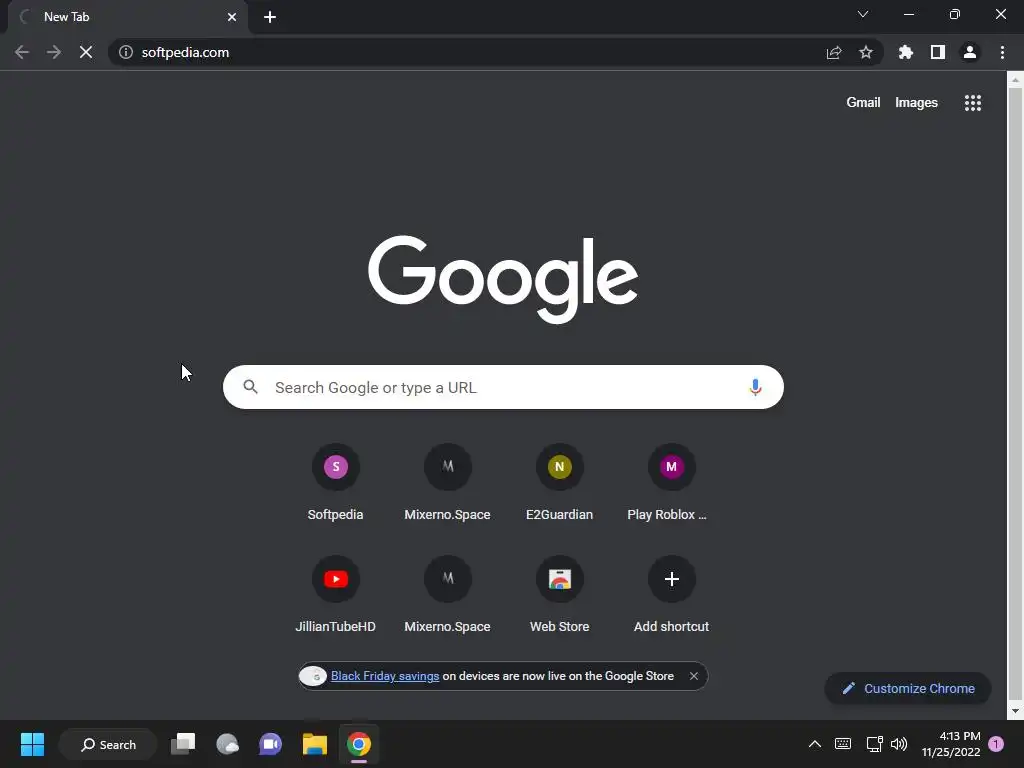Screen dimensions: 1024x768
Task: Show hidden system tray icons
Action: click(814, 744)
